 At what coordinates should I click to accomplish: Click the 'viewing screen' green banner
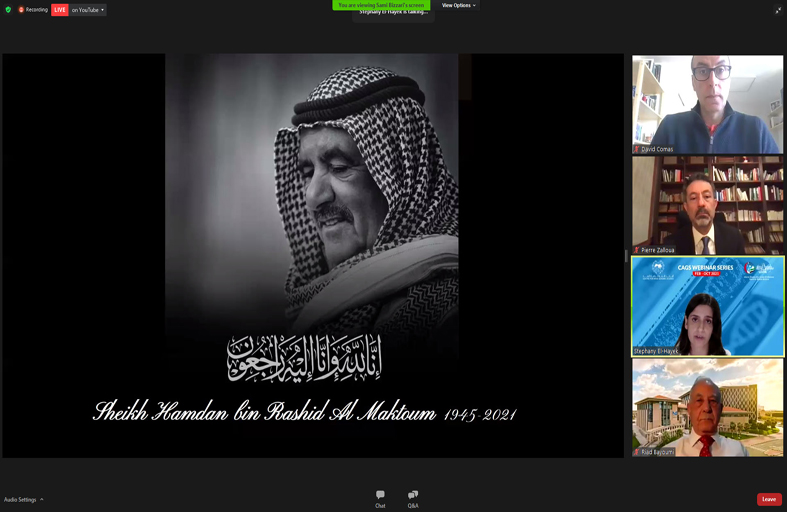pyautogui.click(x=381, y=5)
